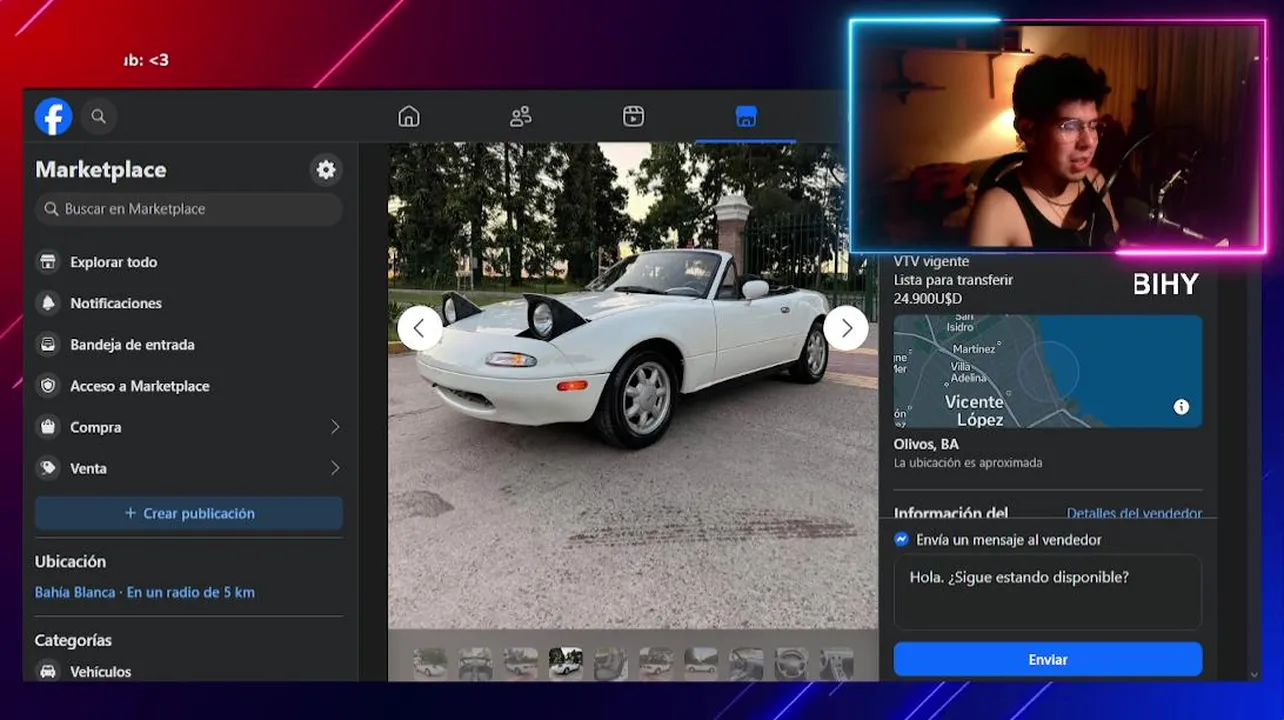The height and width of the screenshot is (720, 1284).
Task: Click the Crear publicación button
Action: coord(189,513)
